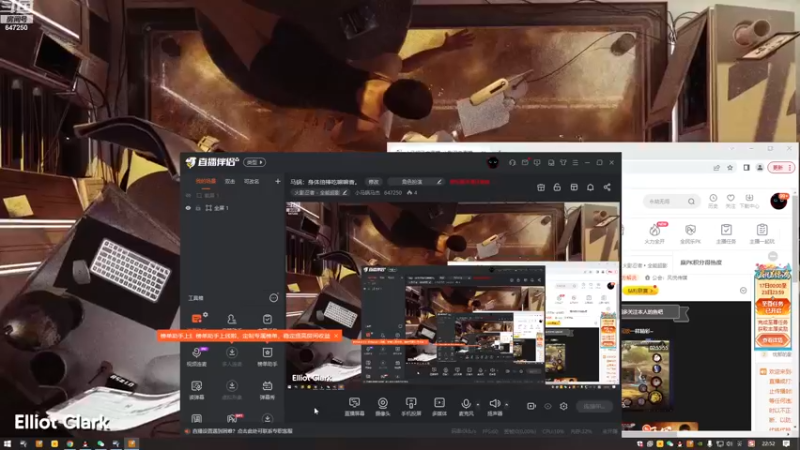Screen dimensions: 800x450
Task: Mute the 扬声器 speaker
Action: pyautogui.click(x=494, y=406)
